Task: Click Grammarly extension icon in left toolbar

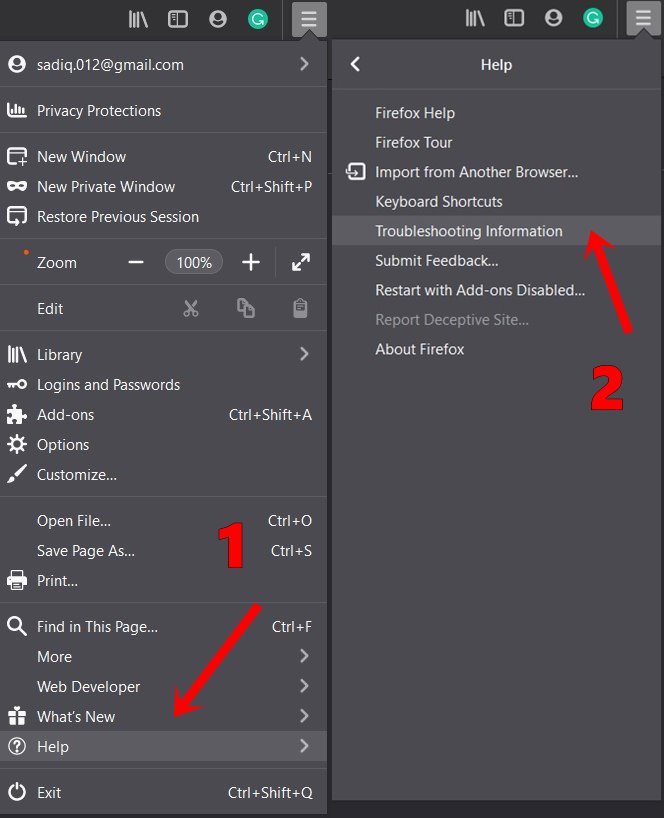Action: tap(258, 19)
